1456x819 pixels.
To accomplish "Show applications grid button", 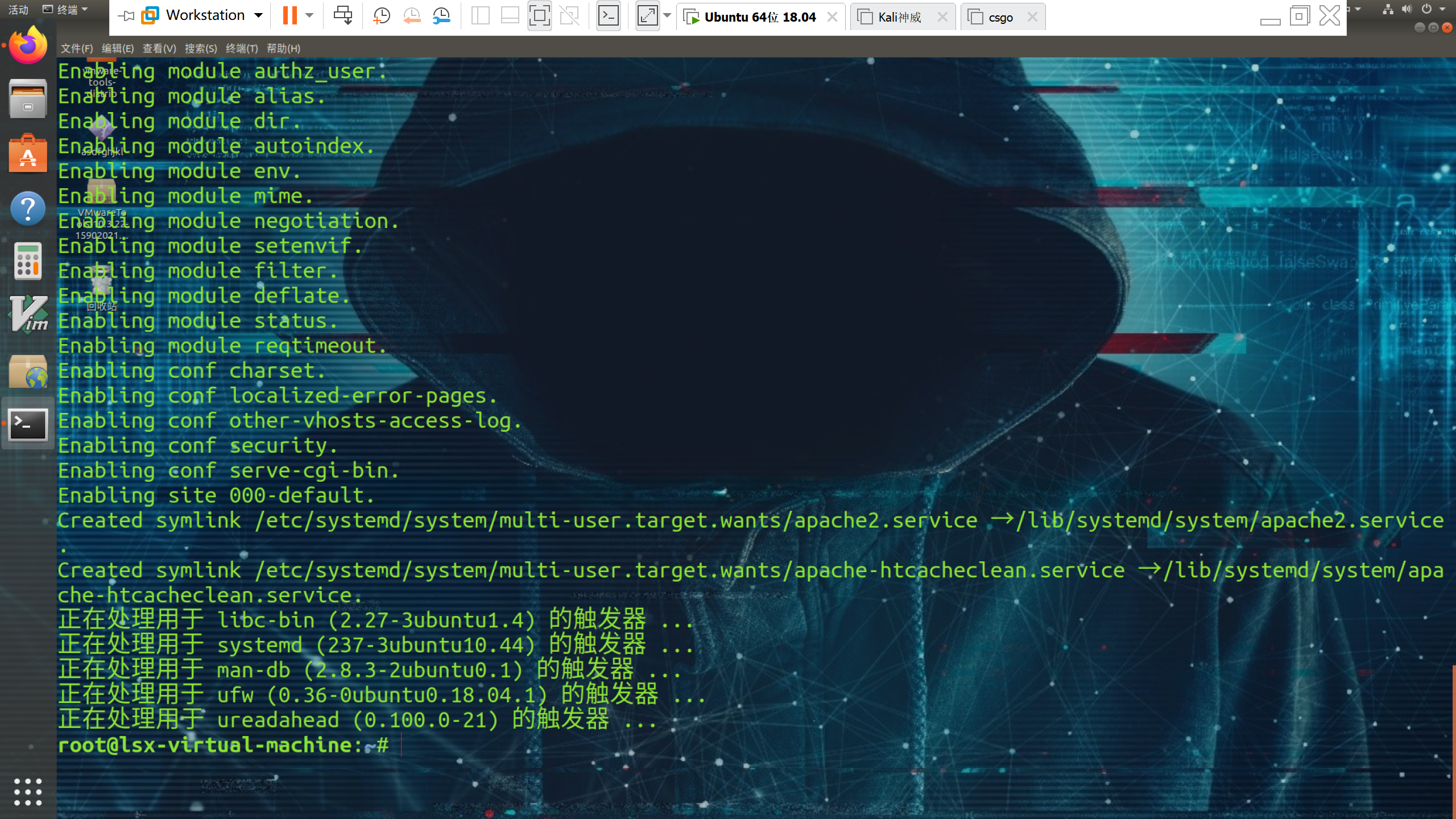I will (28, 791).
